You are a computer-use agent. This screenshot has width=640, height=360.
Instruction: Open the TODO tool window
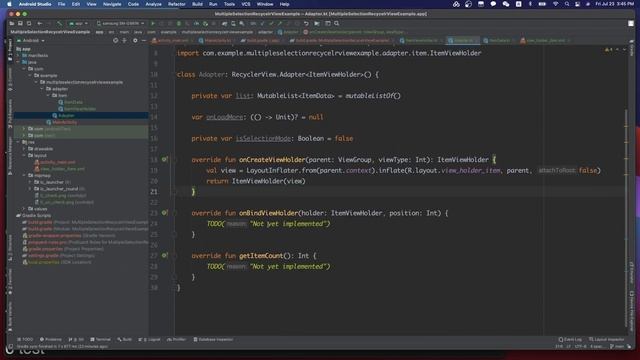click(25, 339)
